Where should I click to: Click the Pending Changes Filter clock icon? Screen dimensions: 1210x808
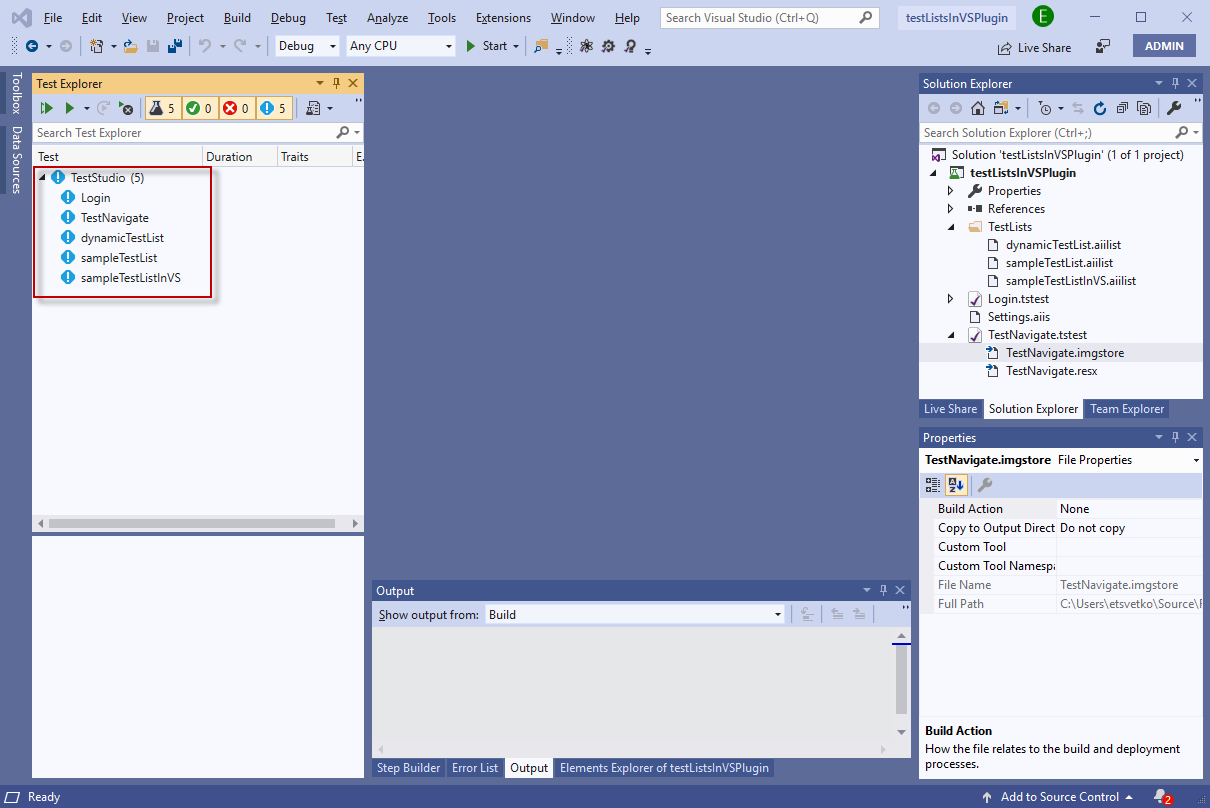click(1045, 108)
